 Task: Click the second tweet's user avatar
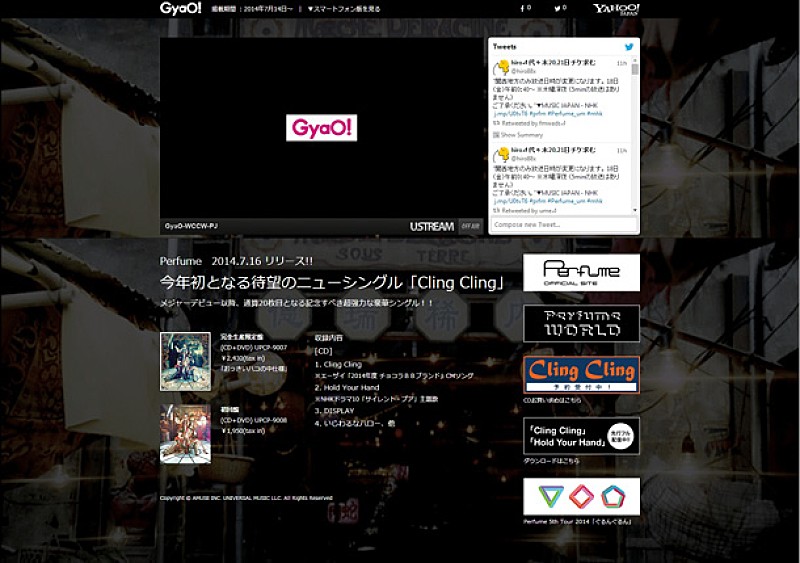pos(501,154)
